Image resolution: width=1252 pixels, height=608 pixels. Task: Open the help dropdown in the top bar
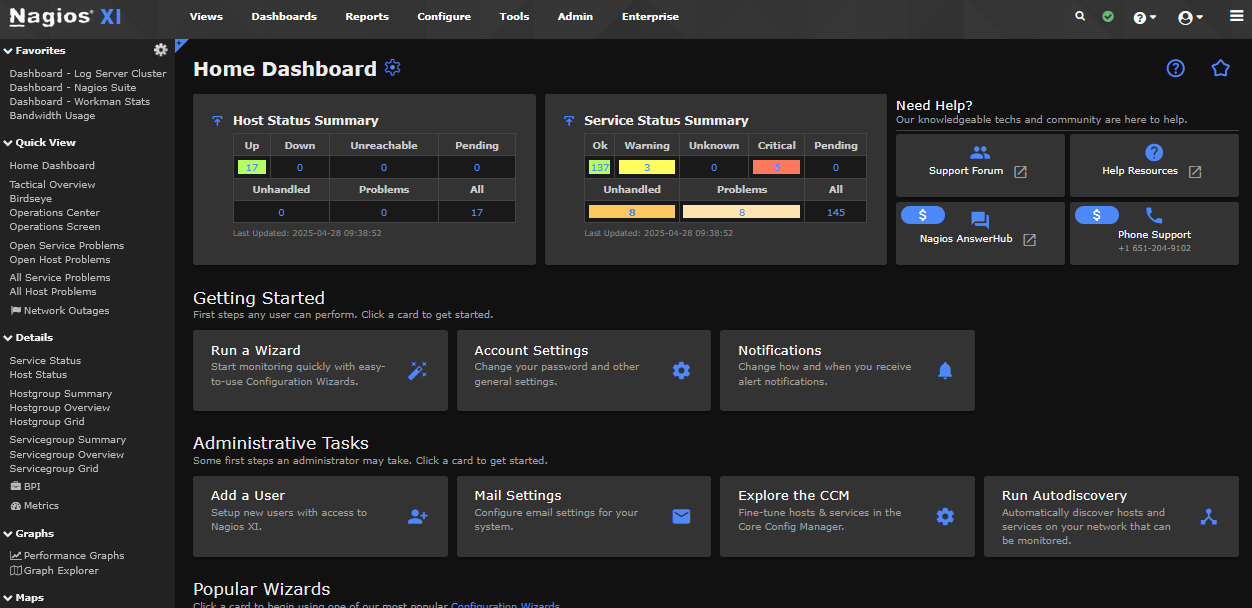[x=1145, y=17]
